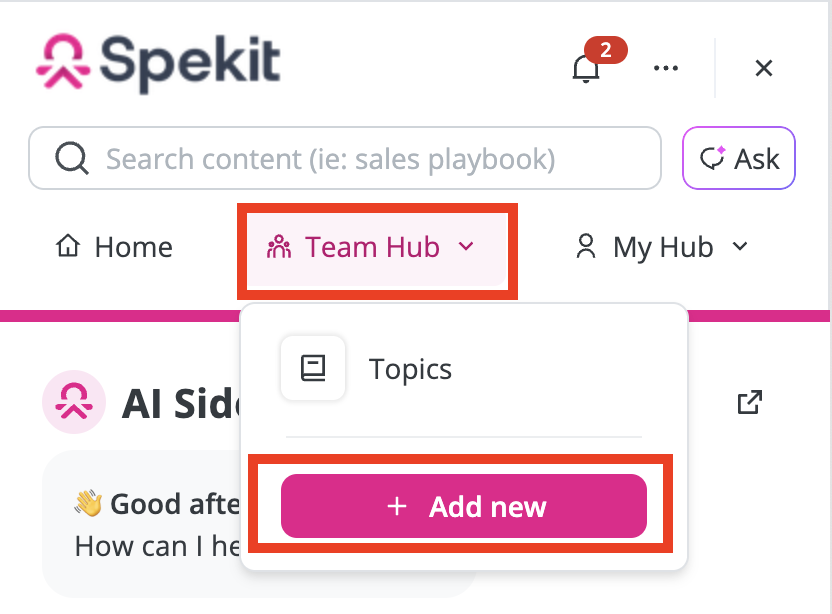
Task: Open the three-dots more options menu
Action: (x=666, y=68)
